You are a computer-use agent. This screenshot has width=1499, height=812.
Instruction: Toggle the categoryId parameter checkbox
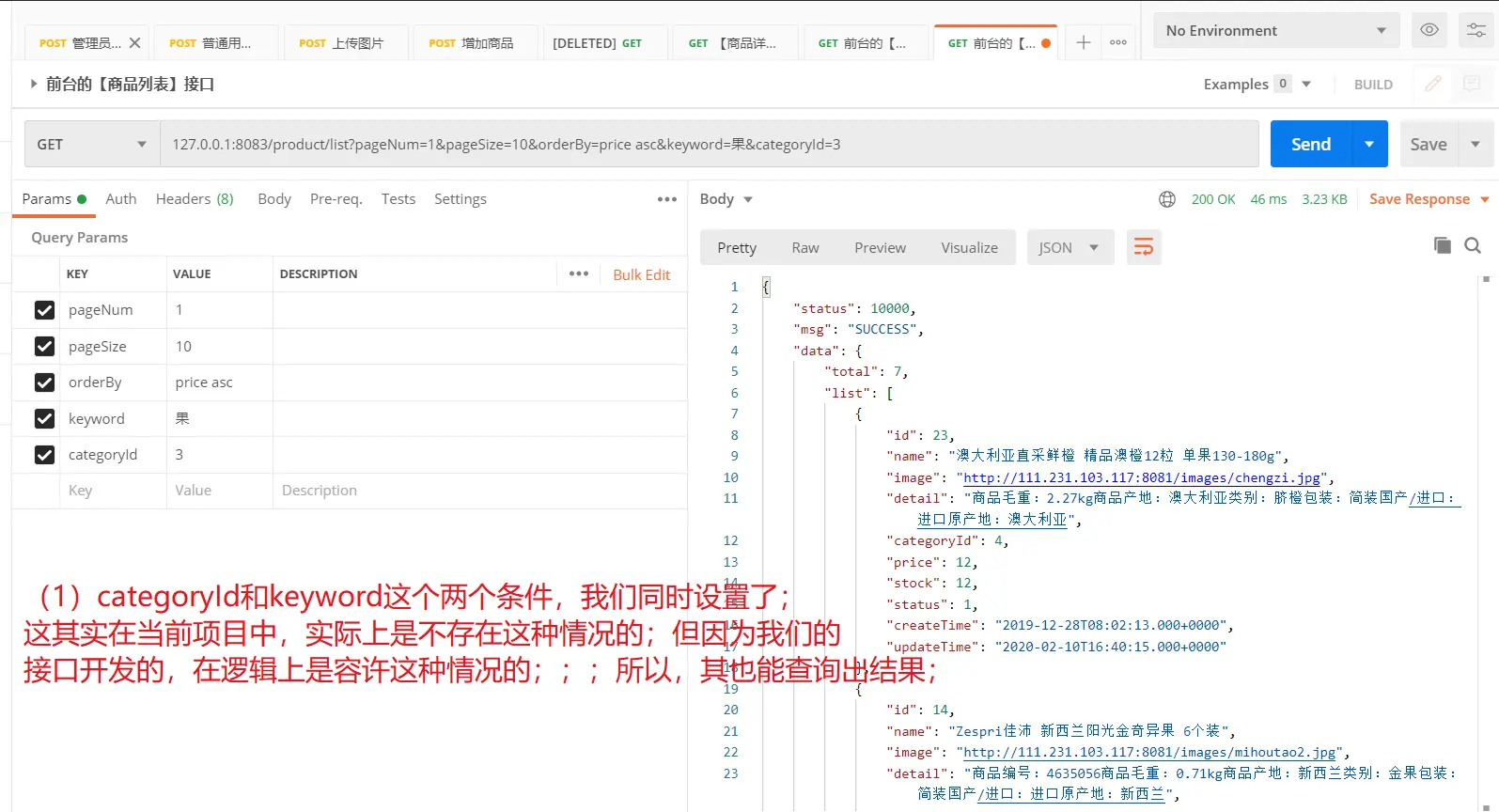[44, 455]
